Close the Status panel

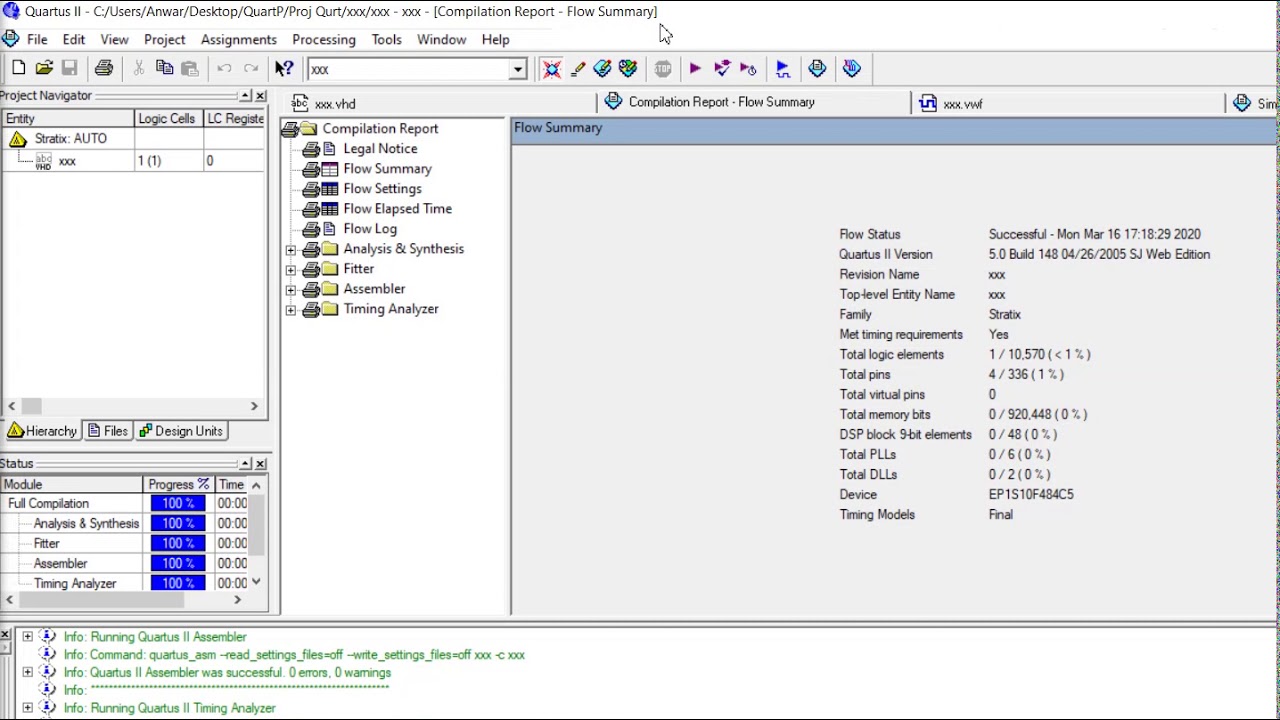(x=261, y=464)
